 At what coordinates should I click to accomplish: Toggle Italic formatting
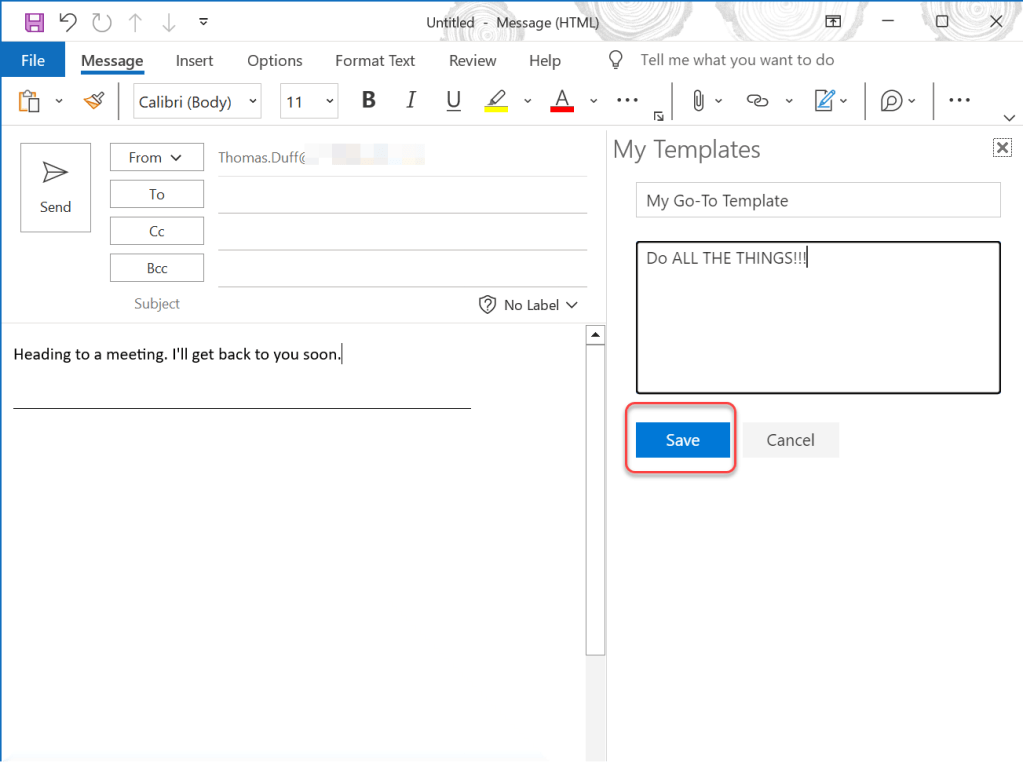(410, 101)
